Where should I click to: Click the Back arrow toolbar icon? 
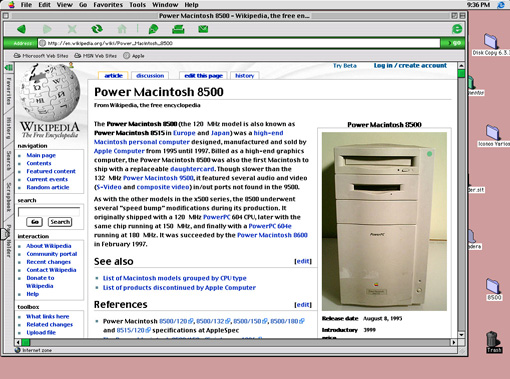22,29
